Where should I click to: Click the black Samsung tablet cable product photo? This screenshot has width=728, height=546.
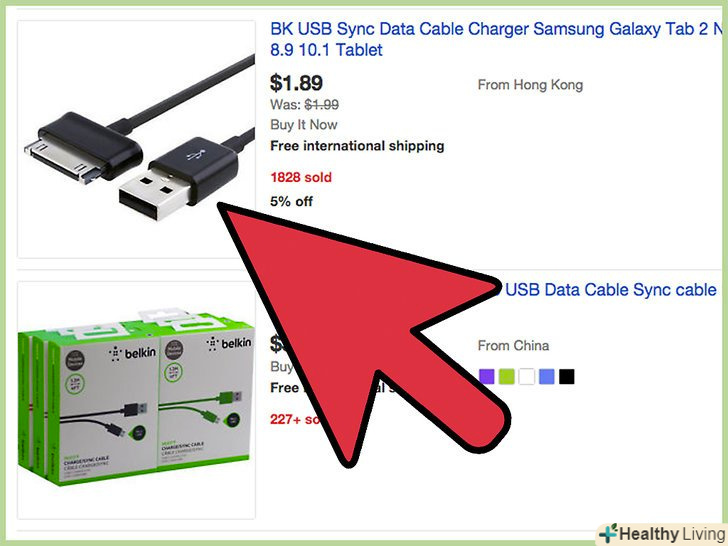[136, 139]
